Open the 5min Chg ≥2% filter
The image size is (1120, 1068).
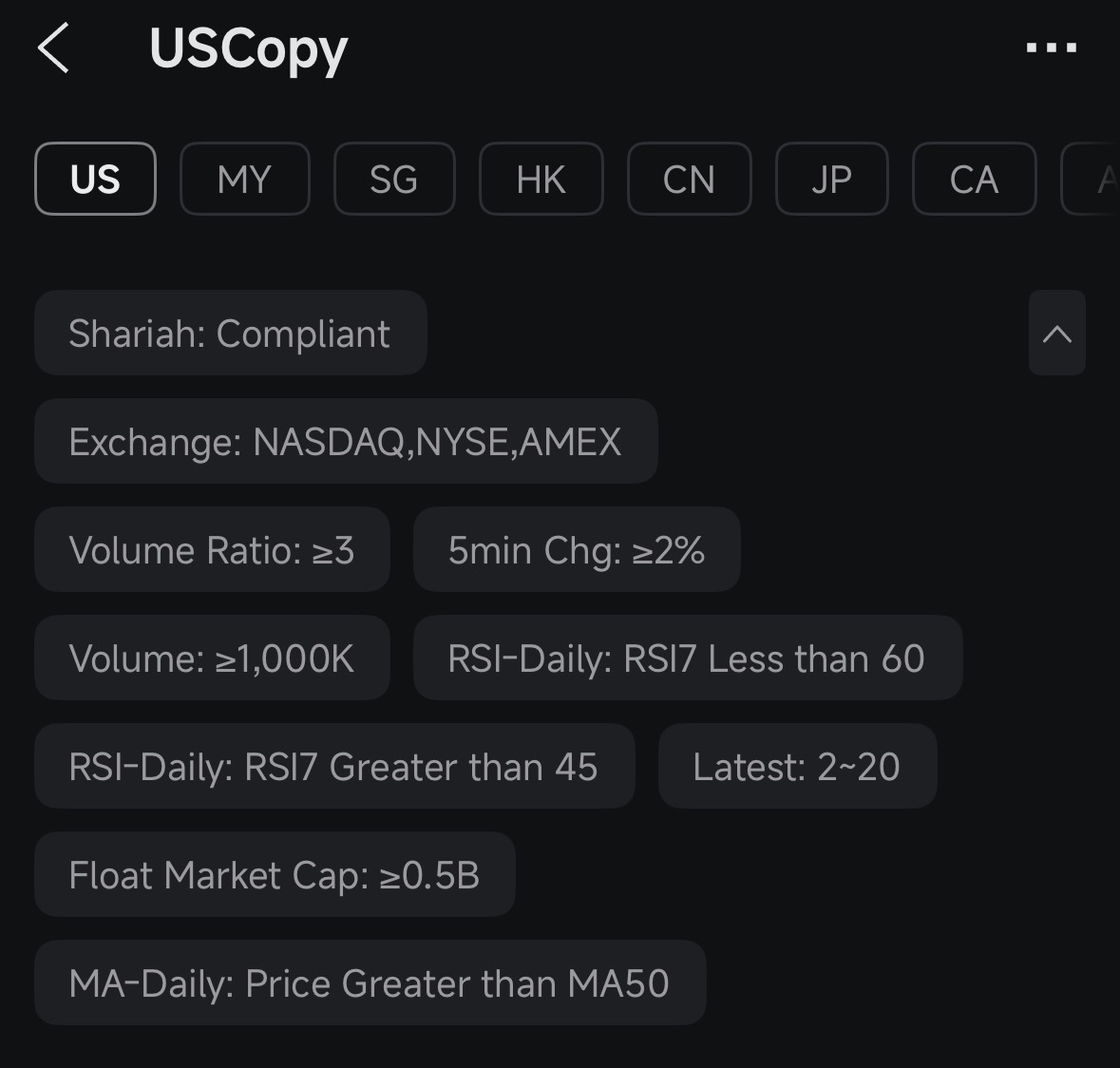click(577, 549)
